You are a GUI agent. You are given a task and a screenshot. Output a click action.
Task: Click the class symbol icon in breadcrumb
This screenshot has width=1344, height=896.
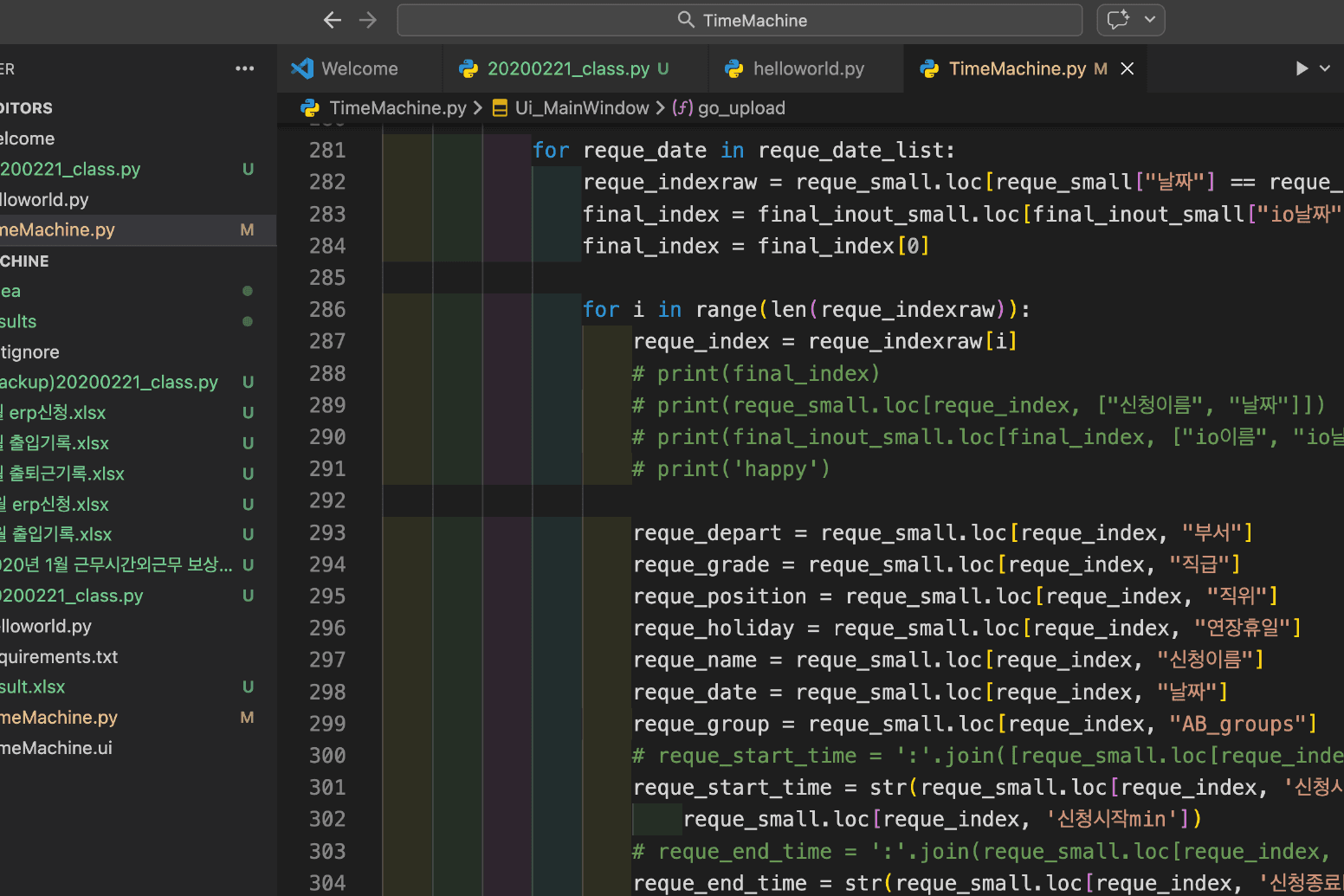(500, 108)
